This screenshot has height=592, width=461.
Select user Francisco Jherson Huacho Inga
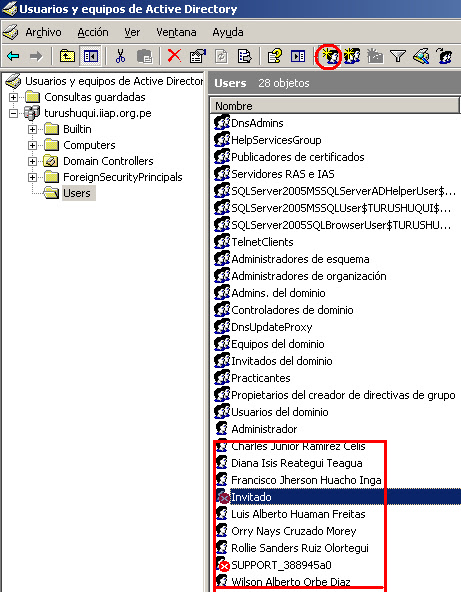pos(306,480)
